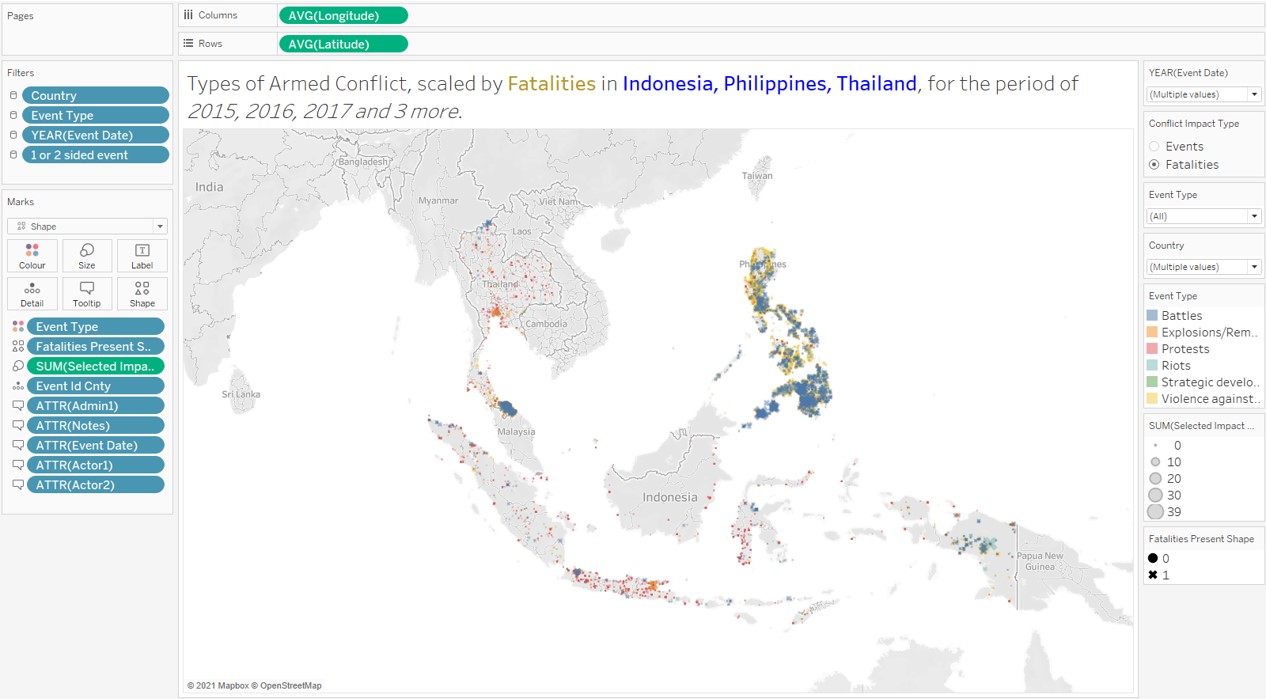Open the Tooltip editor from the Marks card

coord(86,293)
